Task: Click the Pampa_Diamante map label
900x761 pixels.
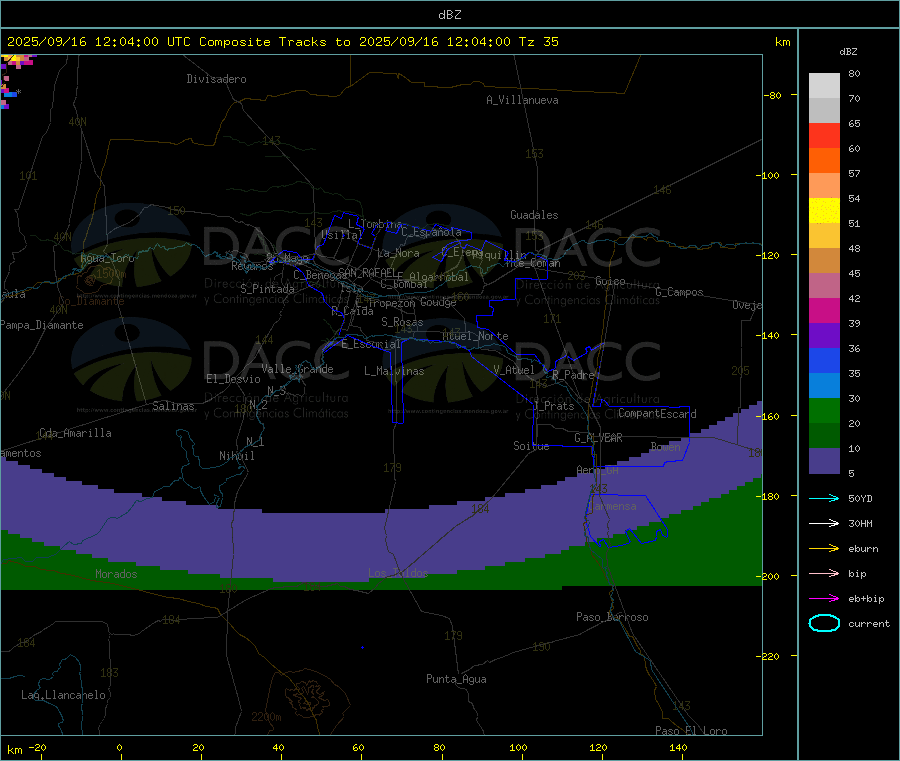Action: click(42, 325)
